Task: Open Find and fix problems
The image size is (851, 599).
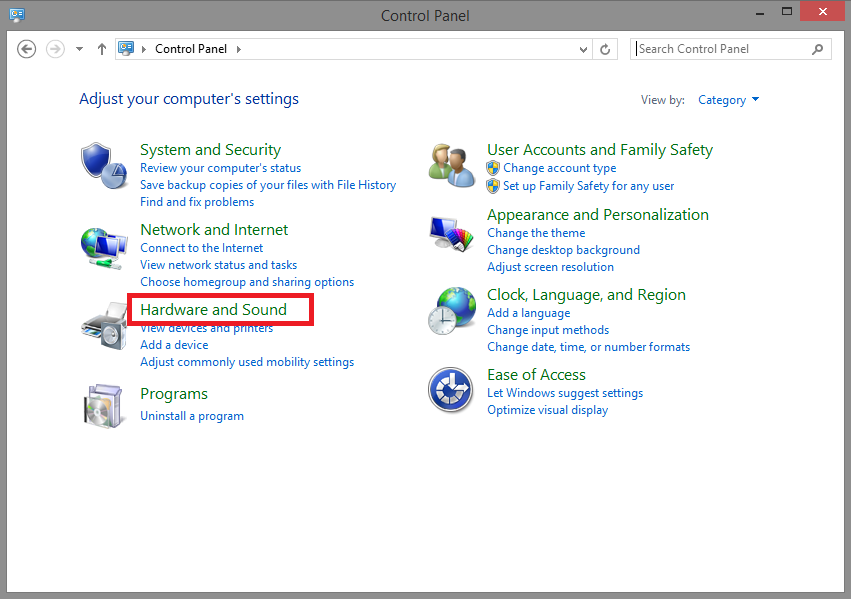Action: pos(197,202)
